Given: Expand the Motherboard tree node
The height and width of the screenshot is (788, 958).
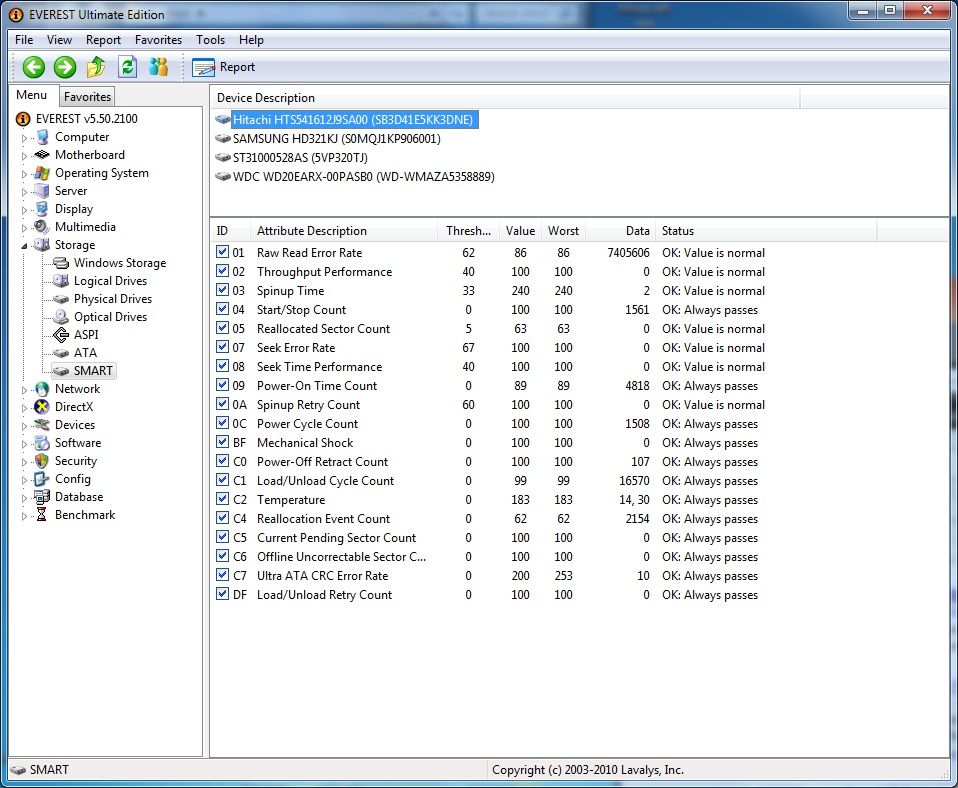Looking at the screenshot, I should coord(24,156).
